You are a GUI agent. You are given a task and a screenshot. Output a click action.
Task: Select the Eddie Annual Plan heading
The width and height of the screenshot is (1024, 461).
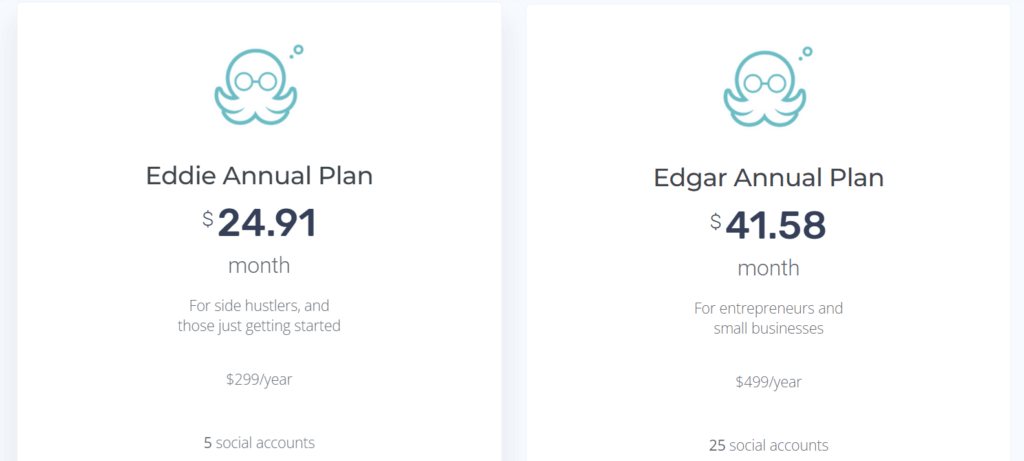click(259, 176)
